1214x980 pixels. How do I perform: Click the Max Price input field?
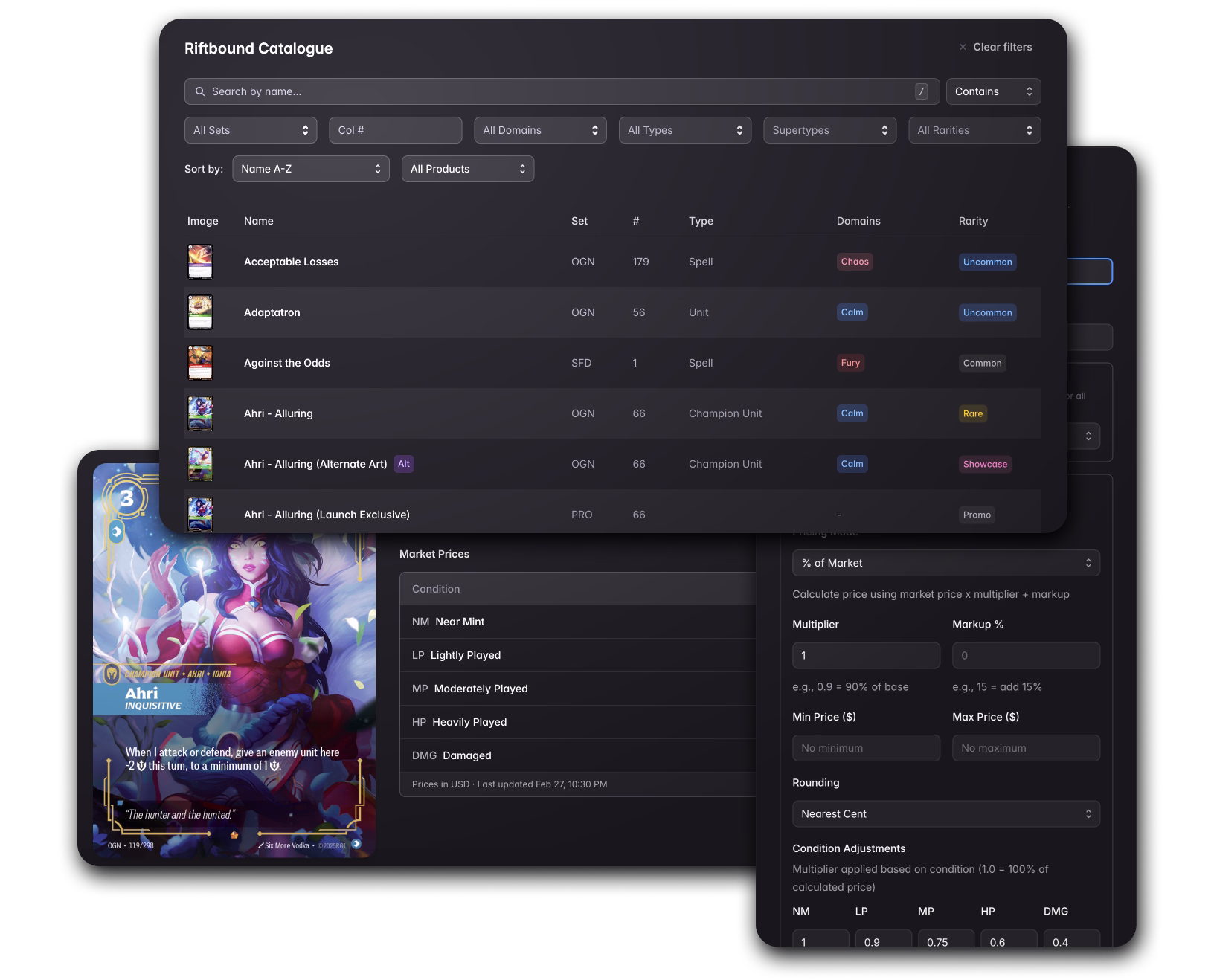(x=1026, y=748)
